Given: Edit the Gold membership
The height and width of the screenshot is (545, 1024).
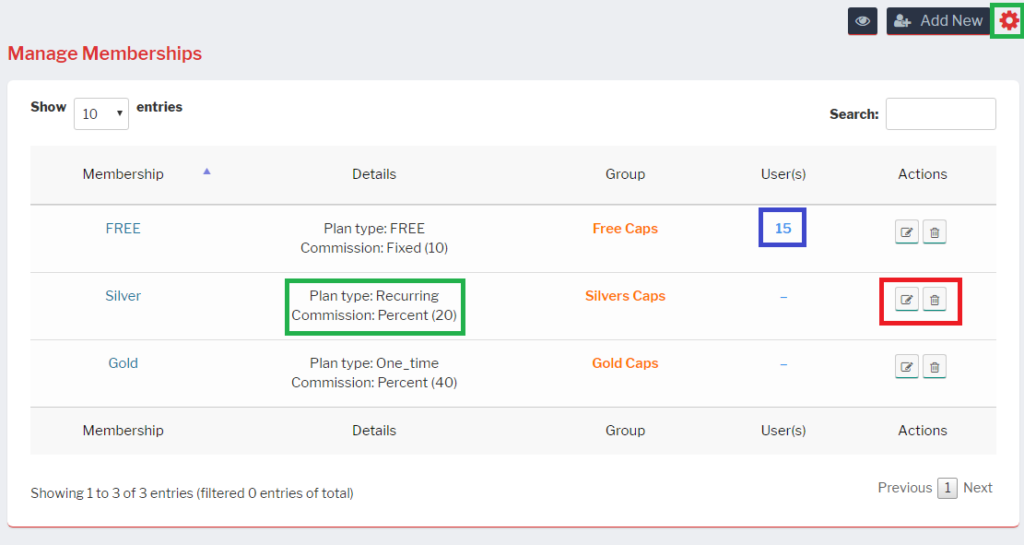Looking at the screenshot, I should pyautogui.click(x=907, y=367).
